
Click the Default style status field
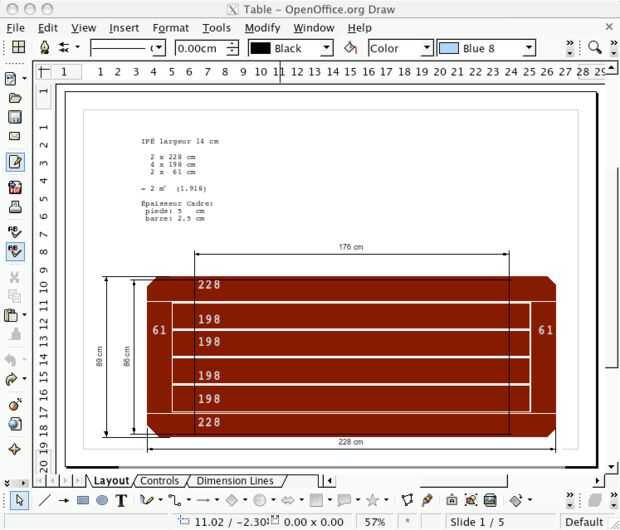(584, 522)
